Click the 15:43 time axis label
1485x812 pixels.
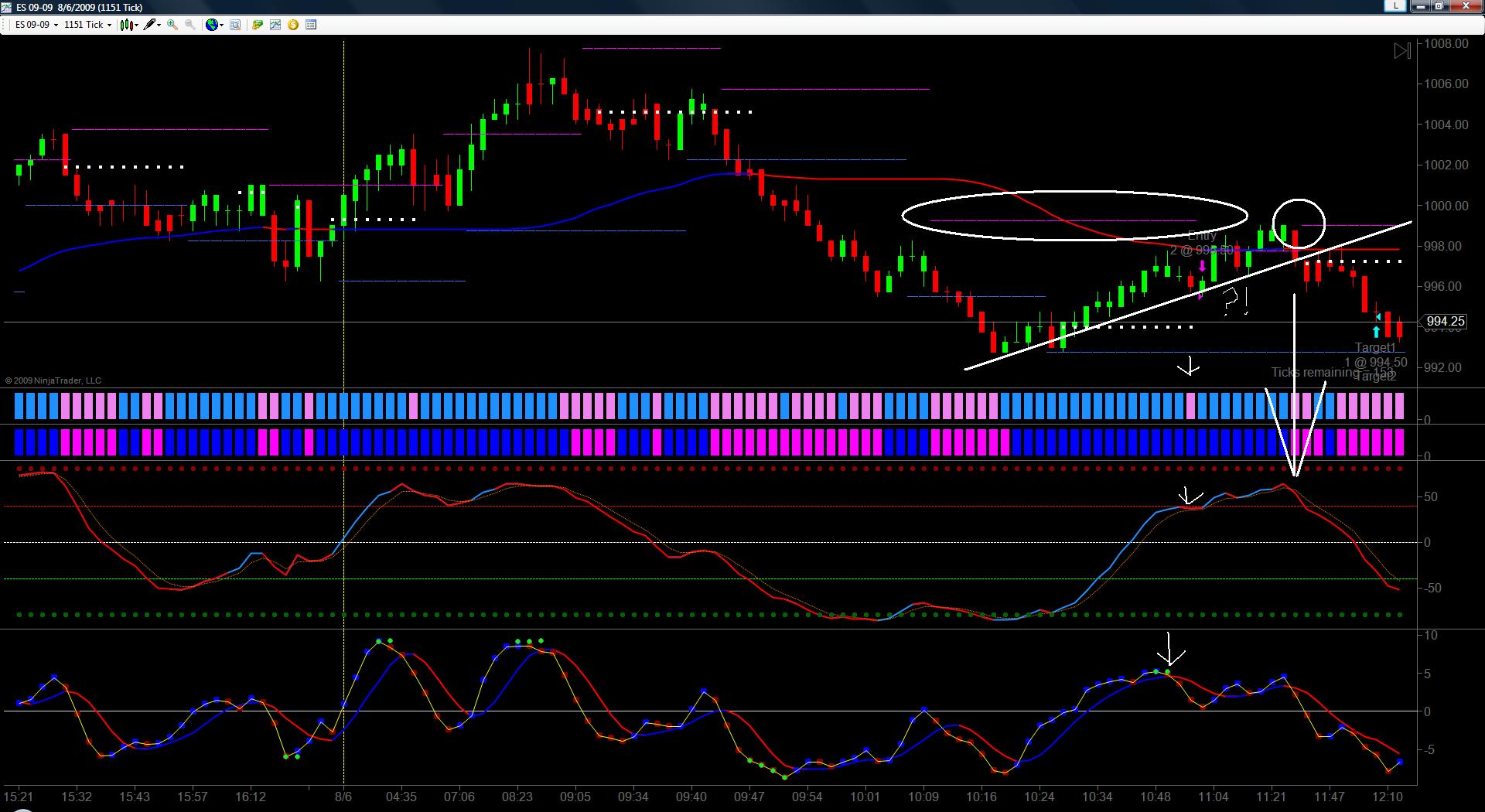point(135,797)
